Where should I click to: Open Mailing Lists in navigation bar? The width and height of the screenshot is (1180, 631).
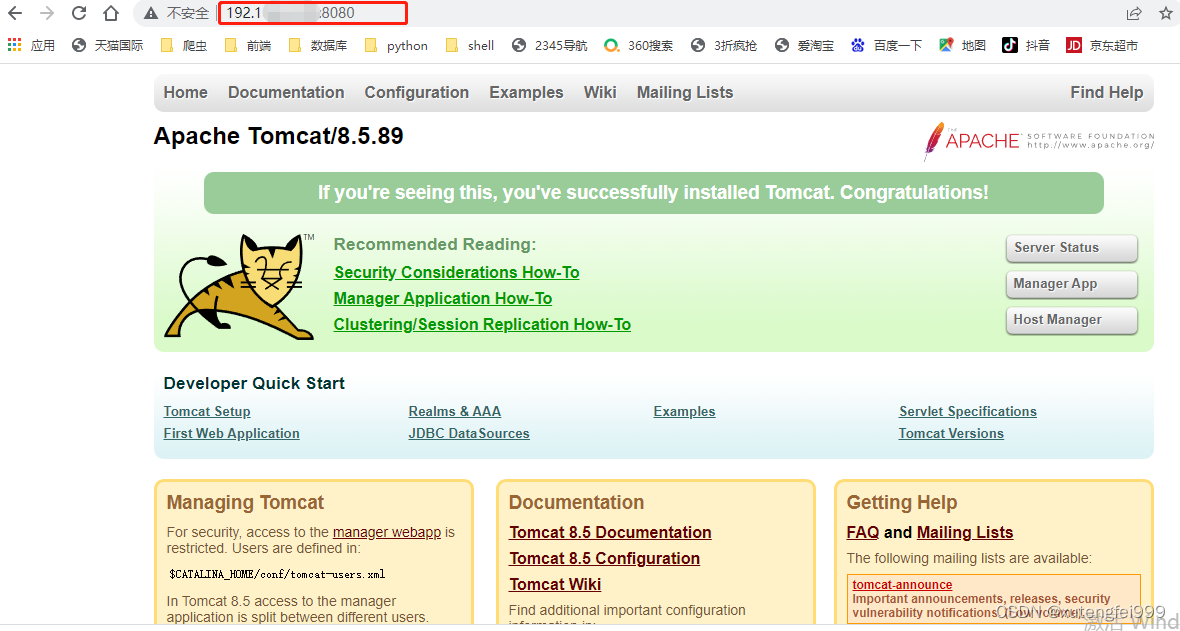[x=685, y=93]
